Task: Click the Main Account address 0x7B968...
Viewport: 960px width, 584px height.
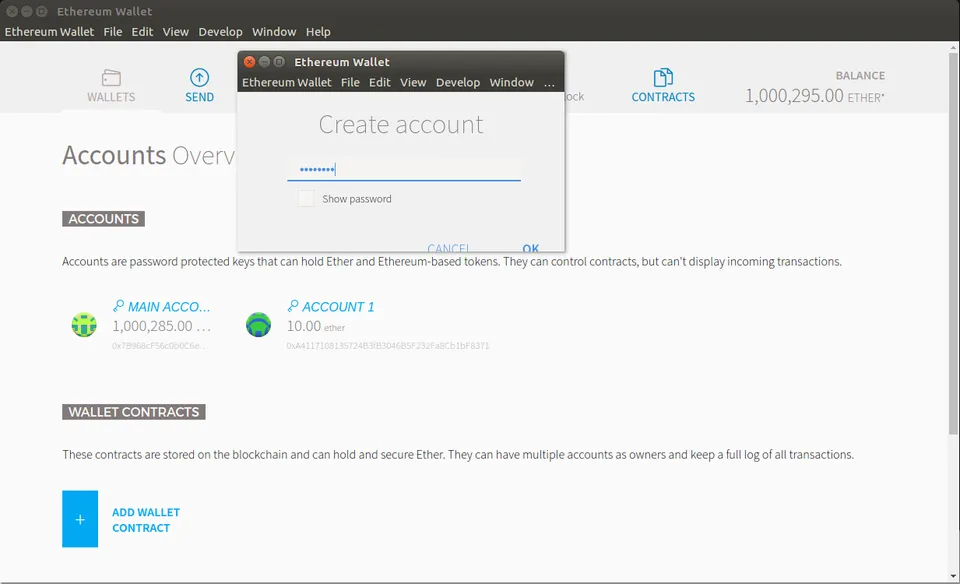Action: [160, 346]
